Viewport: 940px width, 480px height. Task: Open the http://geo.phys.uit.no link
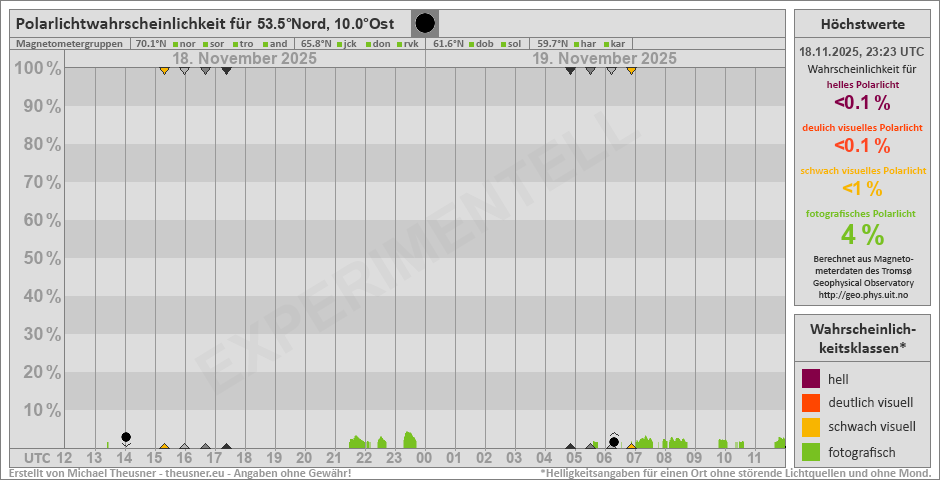click(x=863, y=294)
